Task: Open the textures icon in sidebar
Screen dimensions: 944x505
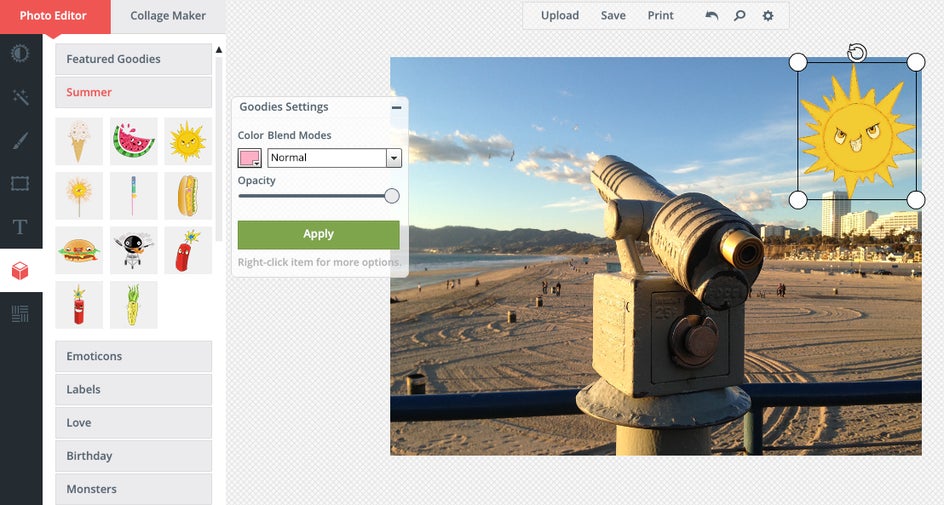Action: [20, 314]
